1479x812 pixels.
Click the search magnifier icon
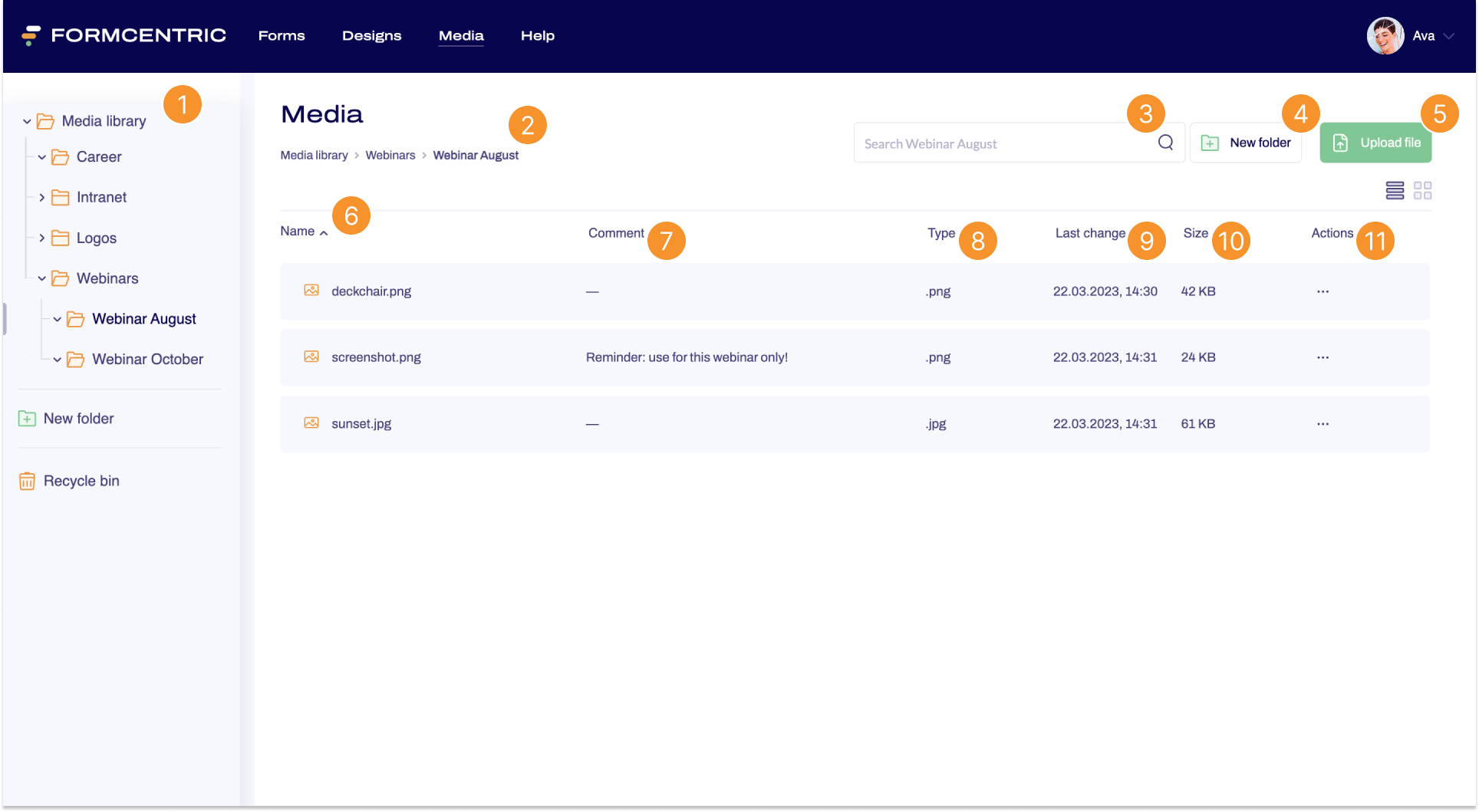(1165, 143)
